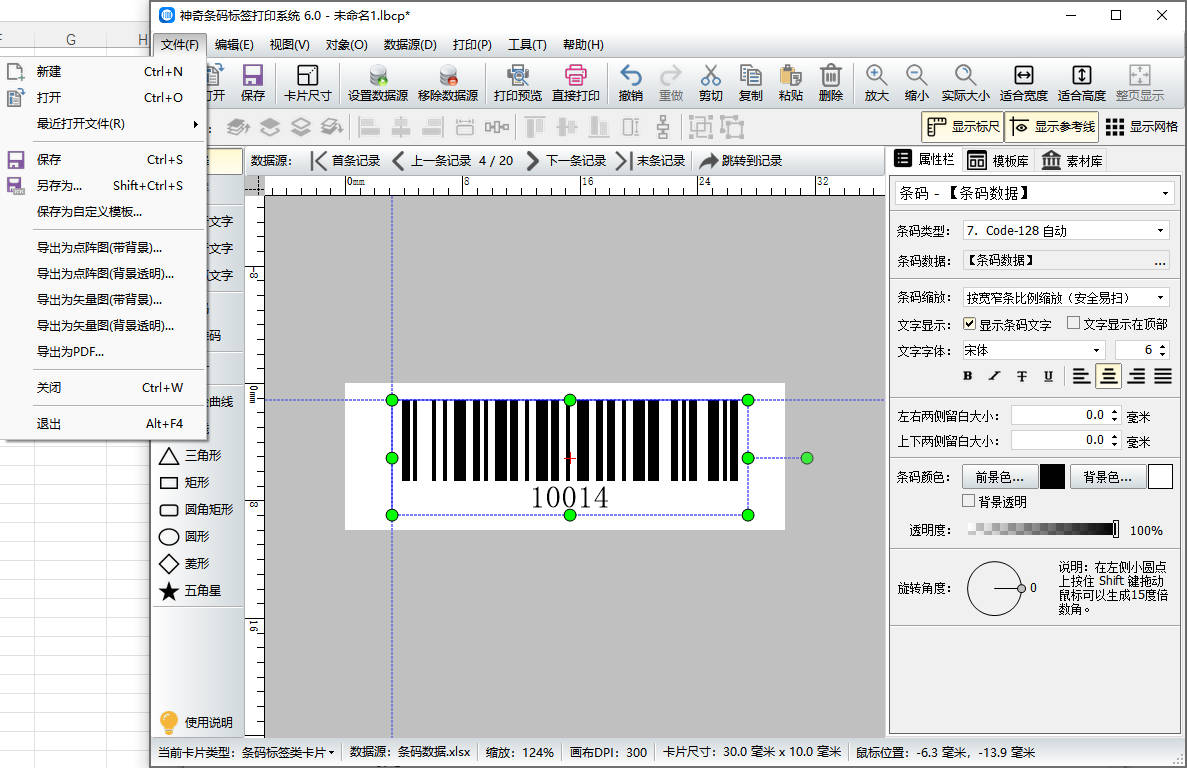The height and width of the screenshot is (768, 1187).
Task: Click Fit Height (适合高度) icon
Action: click(1082, 82)
